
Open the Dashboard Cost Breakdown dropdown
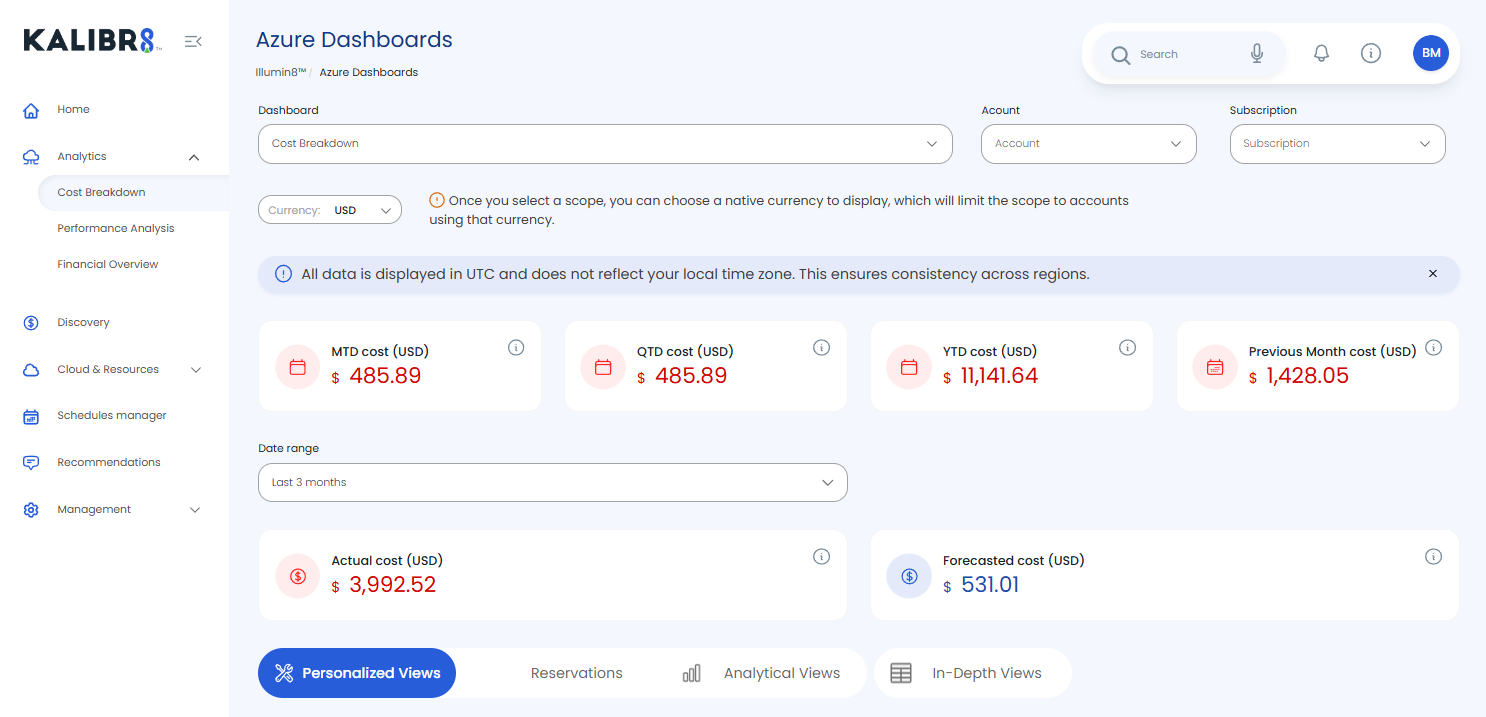coord(605,144)
